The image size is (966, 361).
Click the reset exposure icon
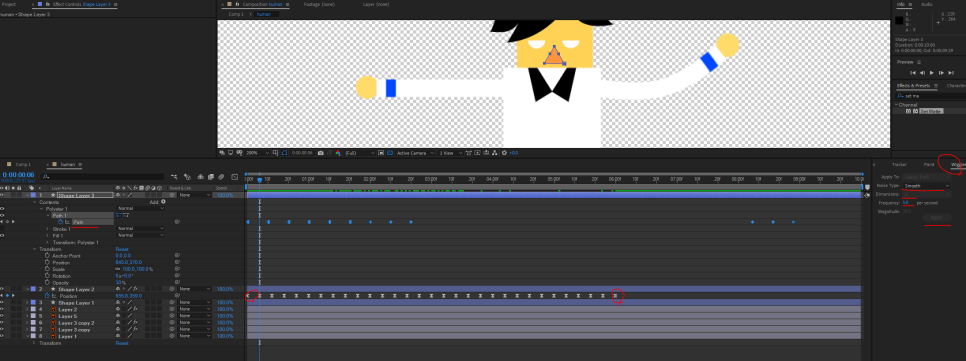pyautogui.click(x=505, y=153)
